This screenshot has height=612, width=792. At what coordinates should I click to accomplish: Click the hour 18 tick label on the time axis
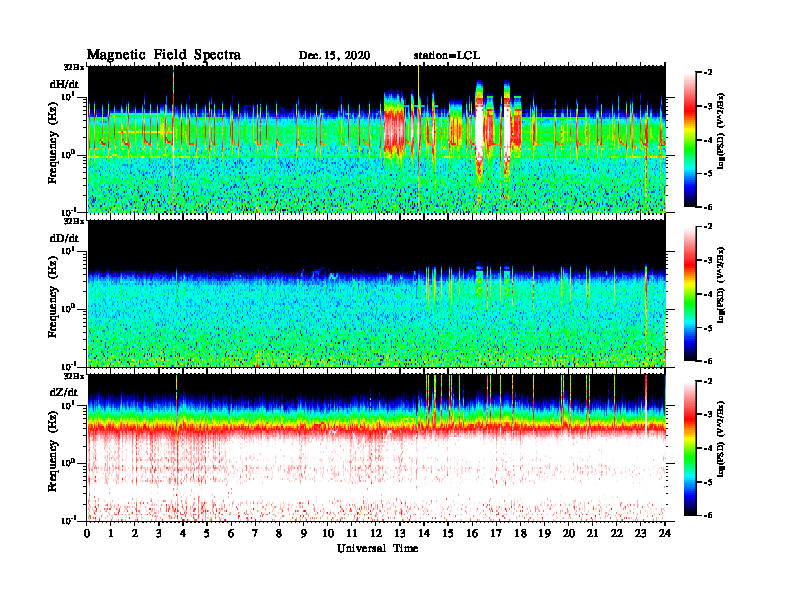click(x=520, y=534)
